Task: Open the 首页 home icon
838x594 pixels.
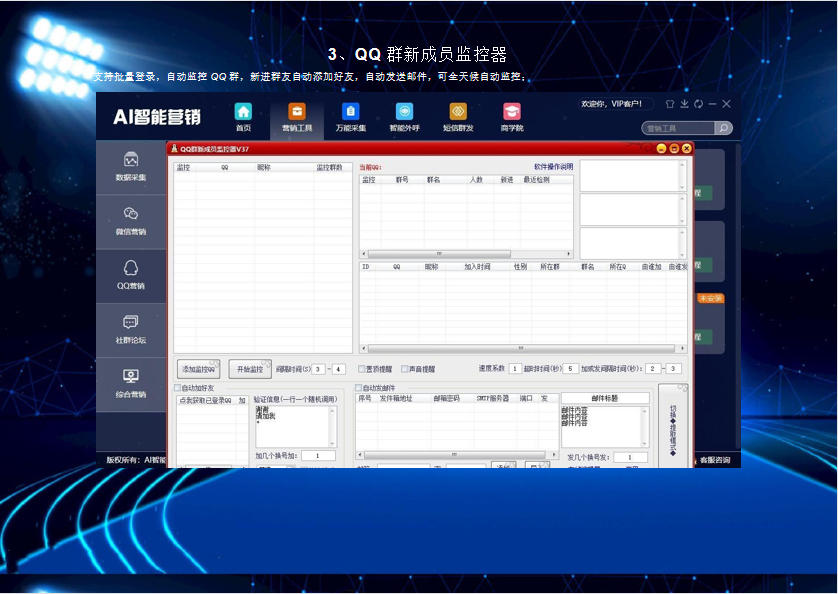Action: pos(243,112)
